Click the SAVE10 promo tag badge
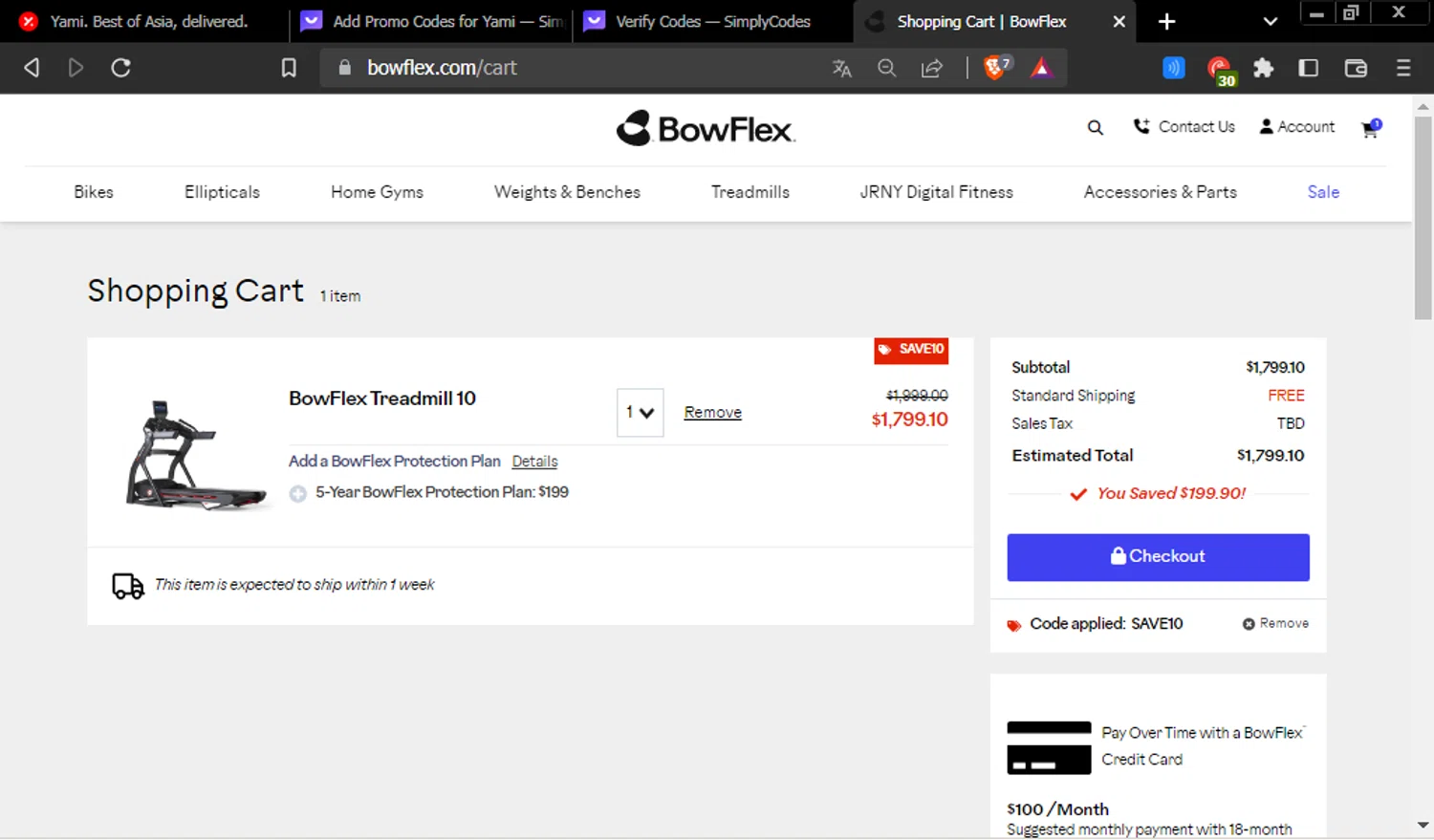Viewport: 1434px width, 840px height. pos(911,350)
